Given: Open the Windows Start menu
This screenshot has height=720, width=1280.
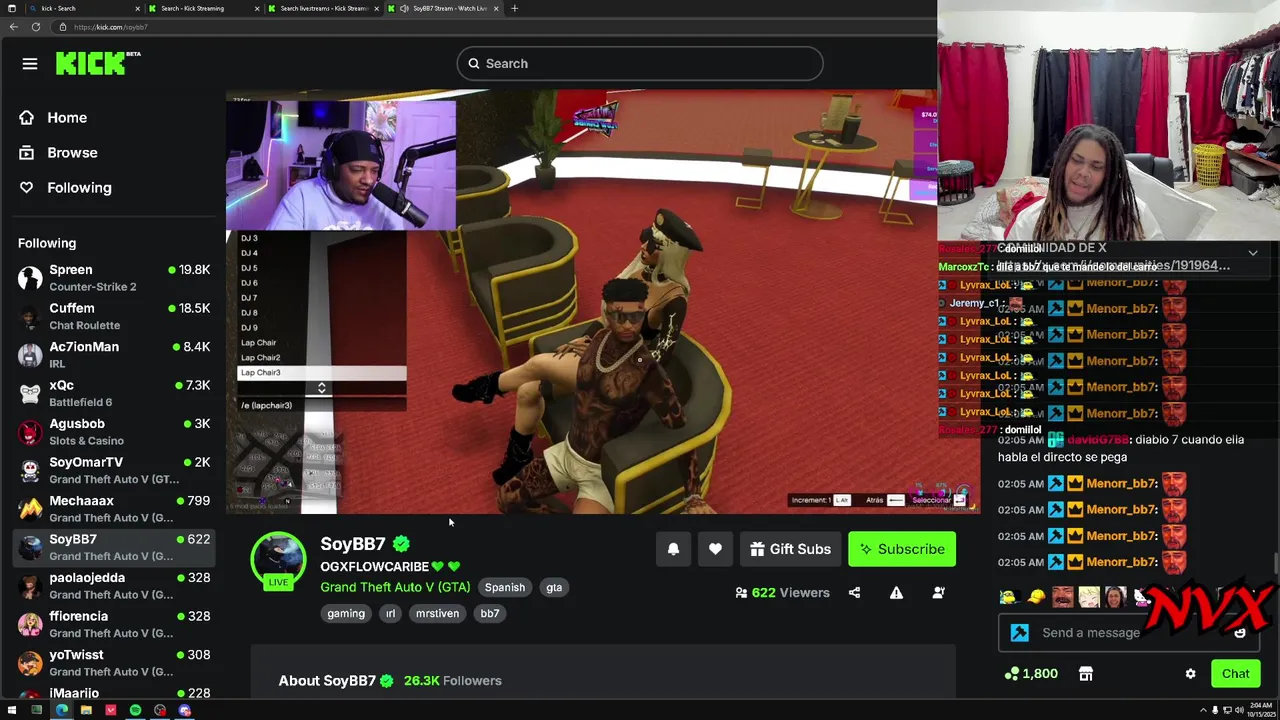Looking at the screenshot, I should click(12, 711).
